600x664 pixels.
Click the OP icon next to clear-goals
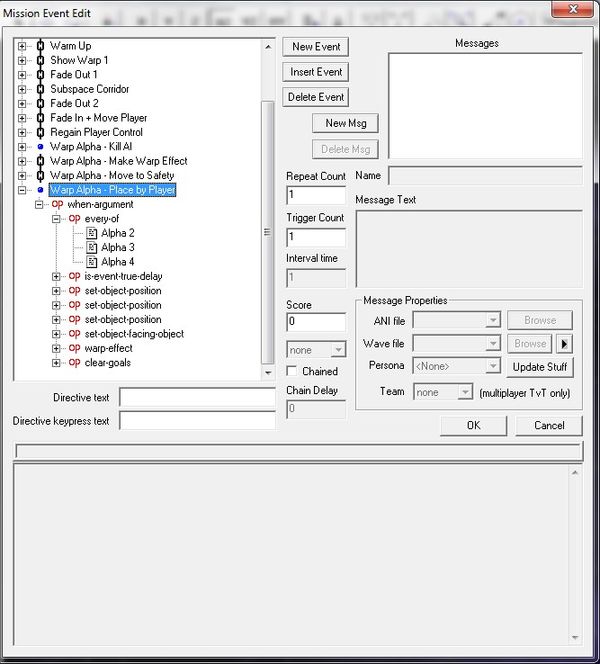click(74, 363)
